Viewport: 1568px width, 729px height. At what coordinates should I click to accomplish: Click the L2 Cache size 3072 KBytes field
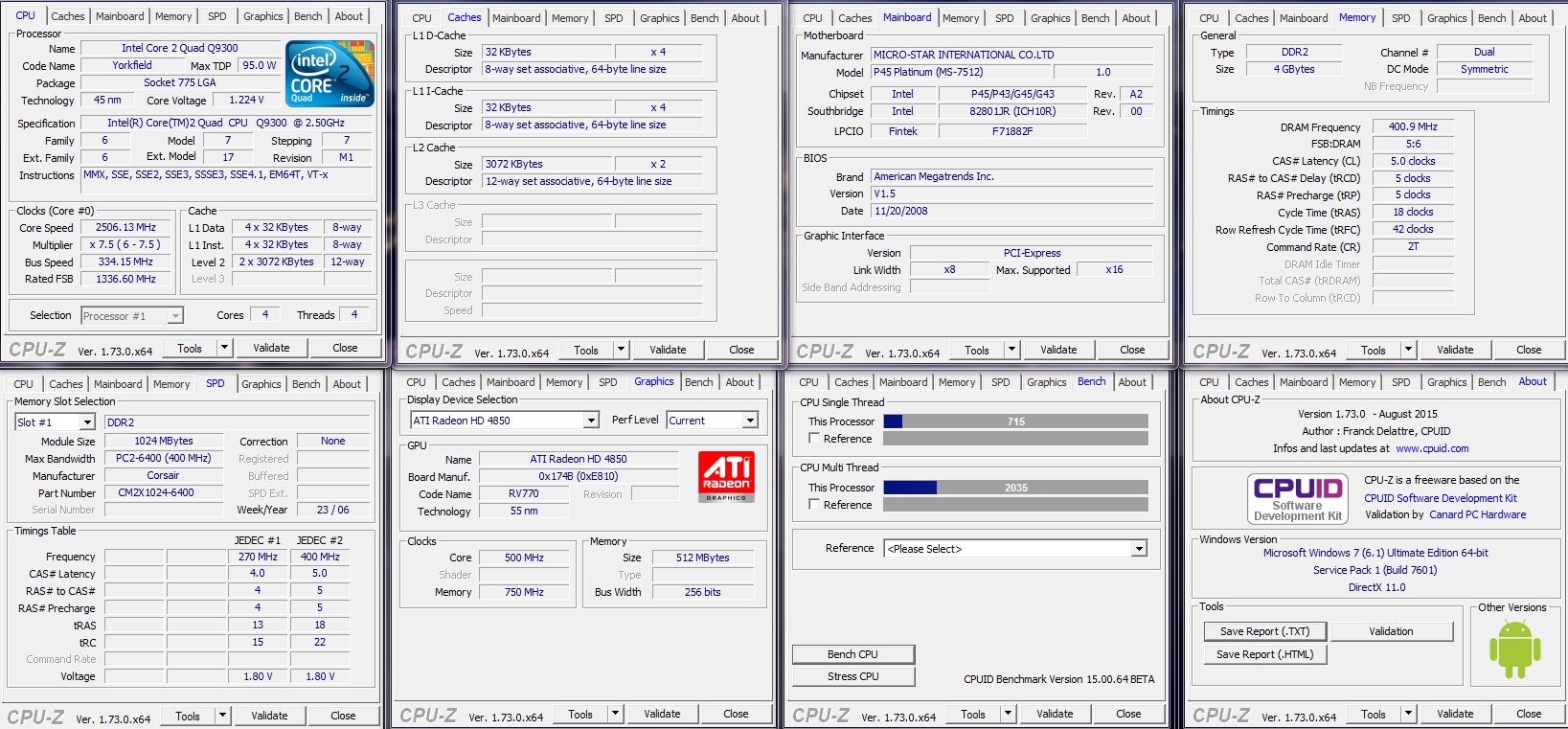tap(546, 164)
